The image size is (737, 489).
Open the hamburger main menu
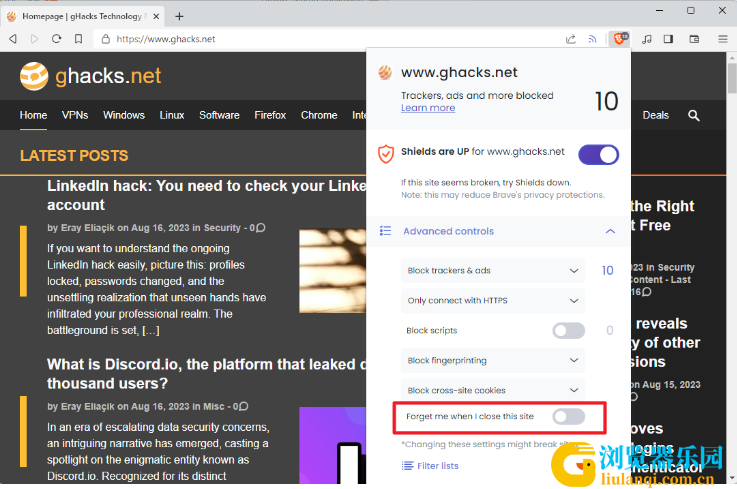(723, 39)
